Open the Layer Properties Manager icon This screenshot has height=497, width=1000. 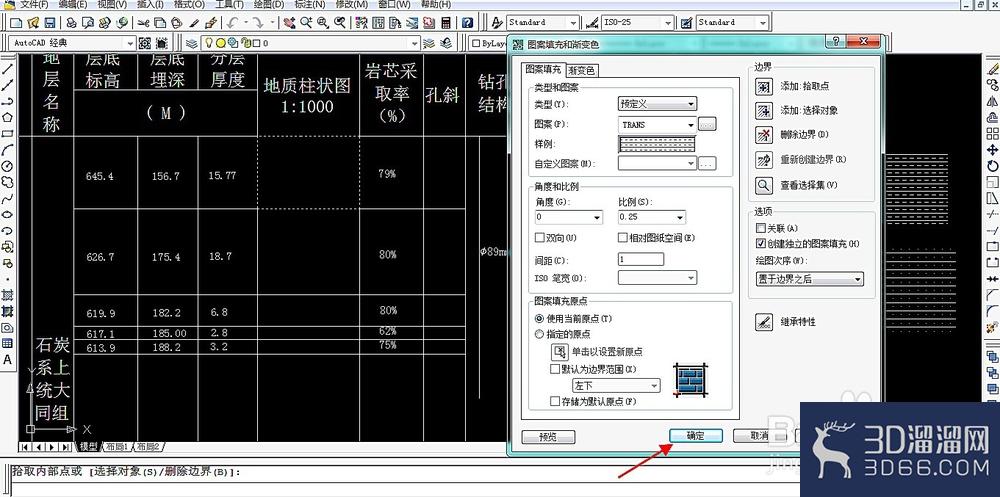[x=191, y=43]
